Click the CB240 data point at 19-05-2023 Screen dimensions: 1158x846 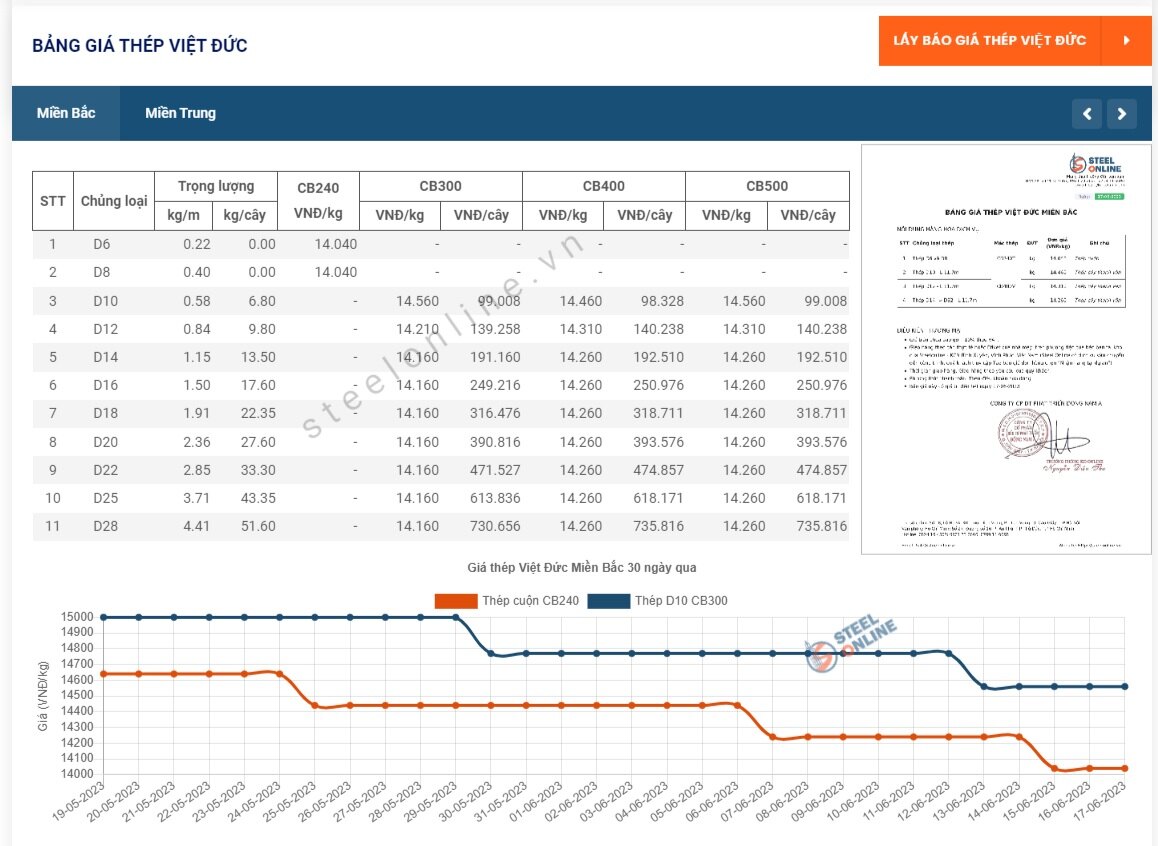[x=103, y=674]
